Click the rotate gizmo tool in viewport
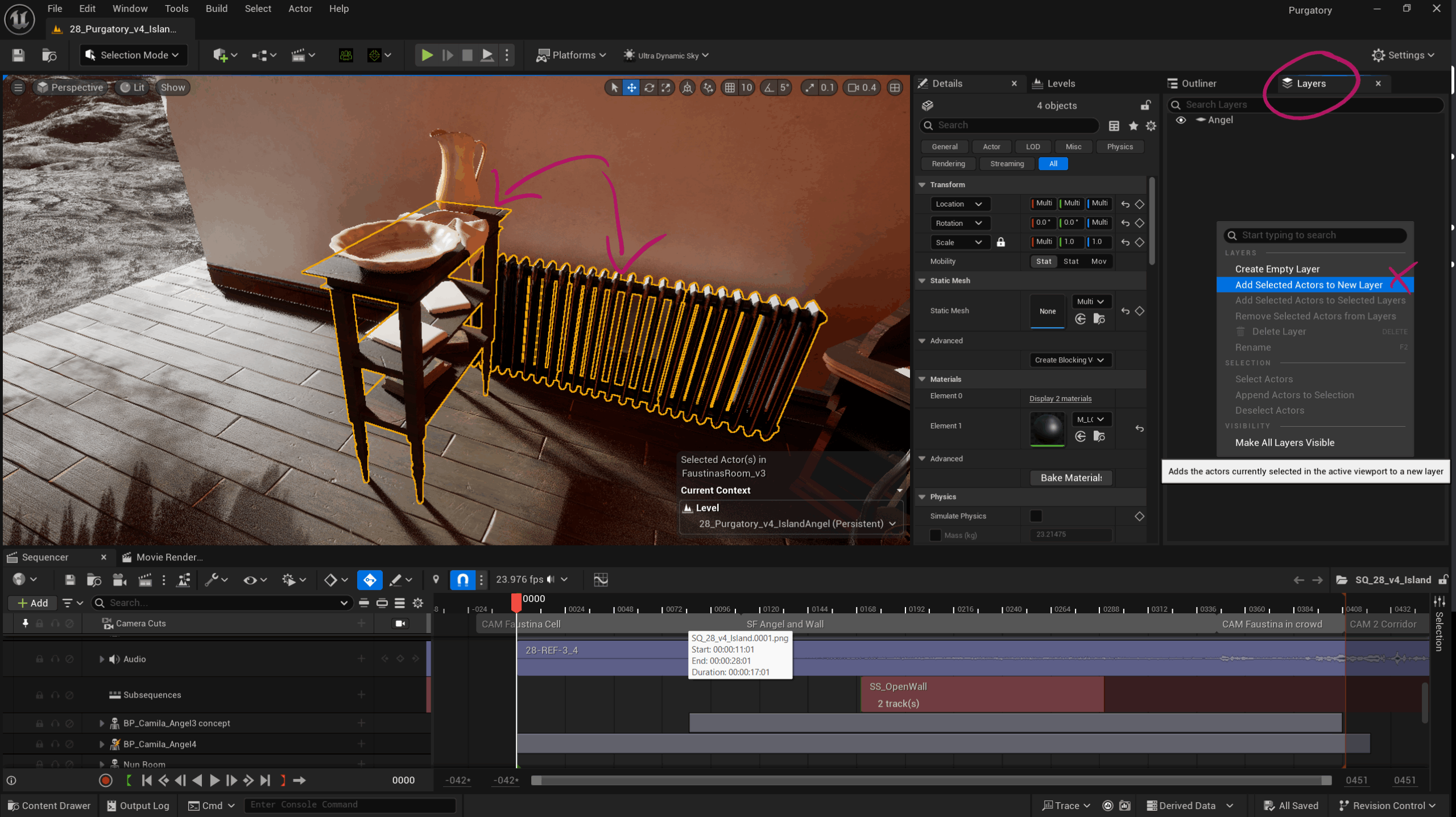This screenshot has width=1456, height=817. 649,88
